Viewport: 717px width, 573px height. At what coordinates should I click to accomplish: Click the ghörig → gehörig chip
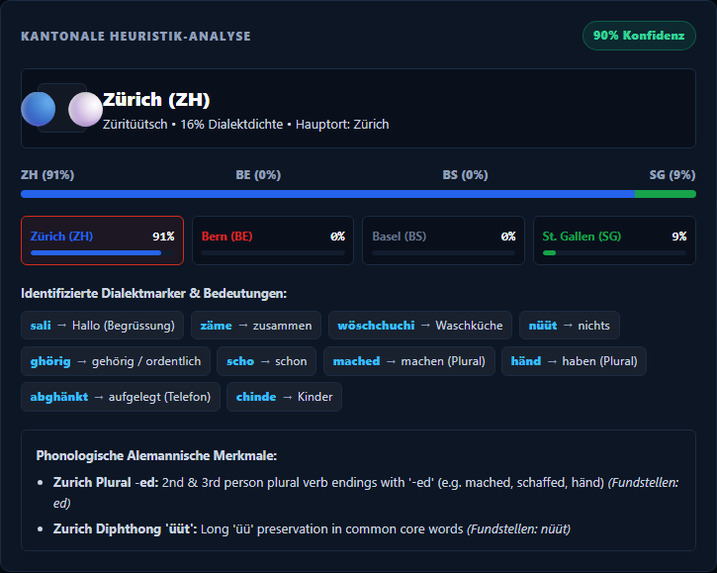[x=116, y=361]
